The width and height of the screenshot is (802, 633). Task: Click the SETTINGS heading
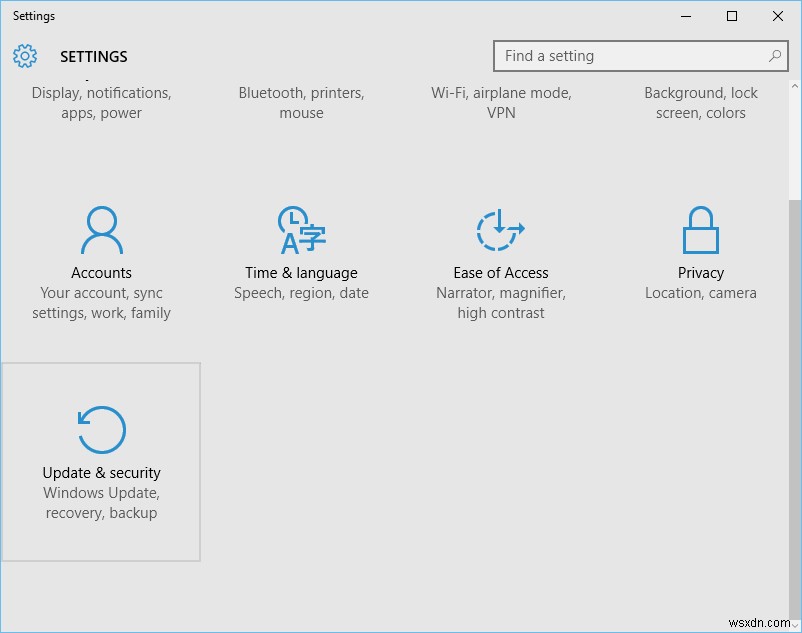pos(93,56)
